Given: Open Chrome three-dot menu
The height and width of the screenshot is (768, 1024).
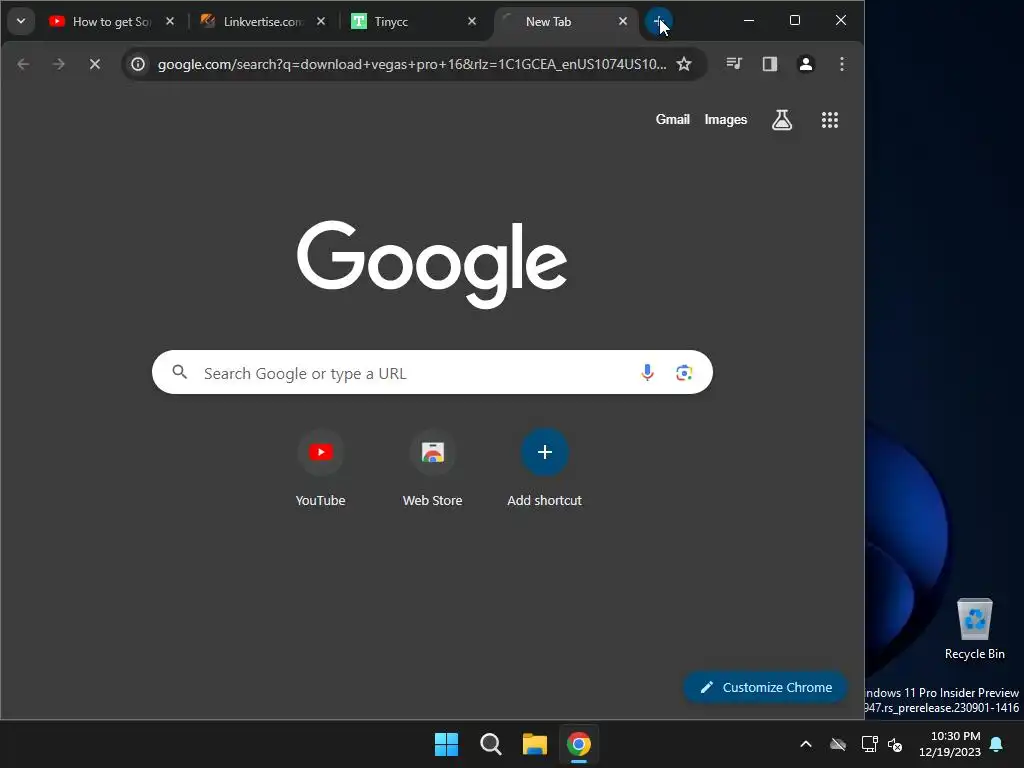Looking at the screenshot, I should 842,64.
